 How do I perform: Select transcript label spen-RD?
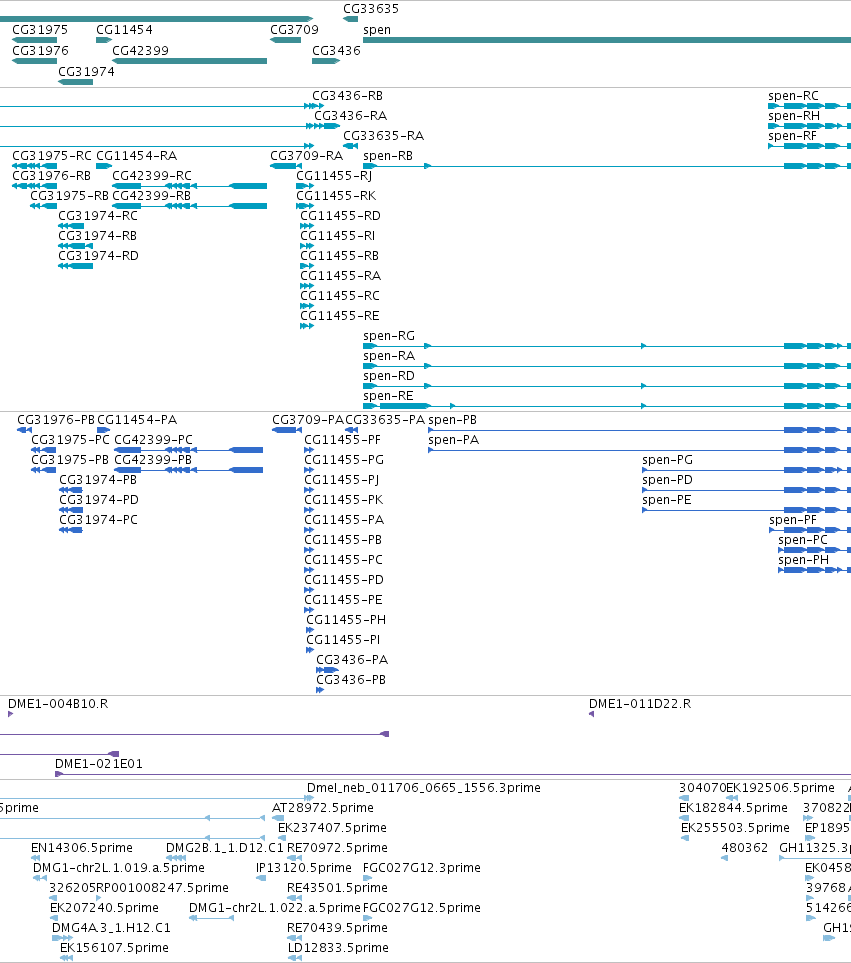point(389,376)
